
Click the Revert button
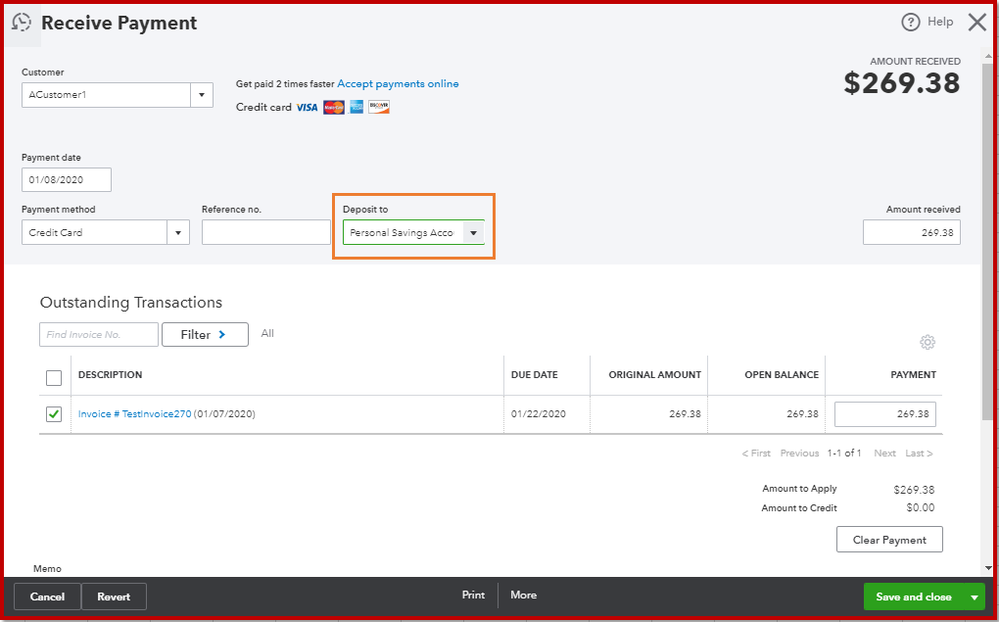[114, 597]
